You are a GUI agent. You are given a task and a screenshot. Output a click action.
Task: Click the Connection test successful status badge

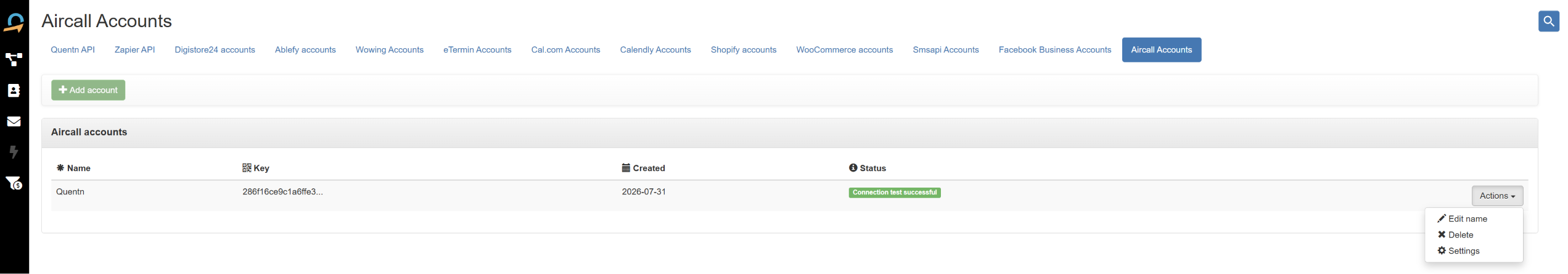point(894,193)
